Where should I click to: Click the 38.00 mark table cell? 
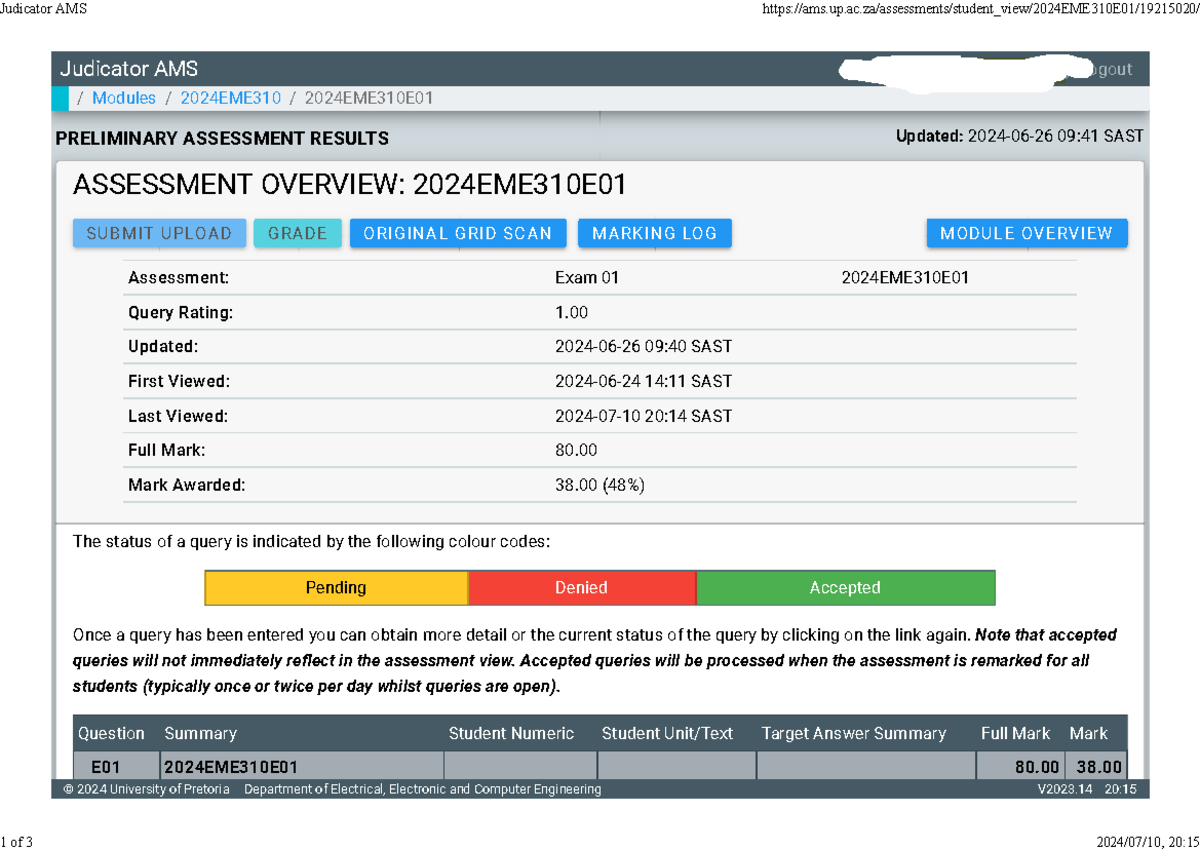(x=1096, y=767)
